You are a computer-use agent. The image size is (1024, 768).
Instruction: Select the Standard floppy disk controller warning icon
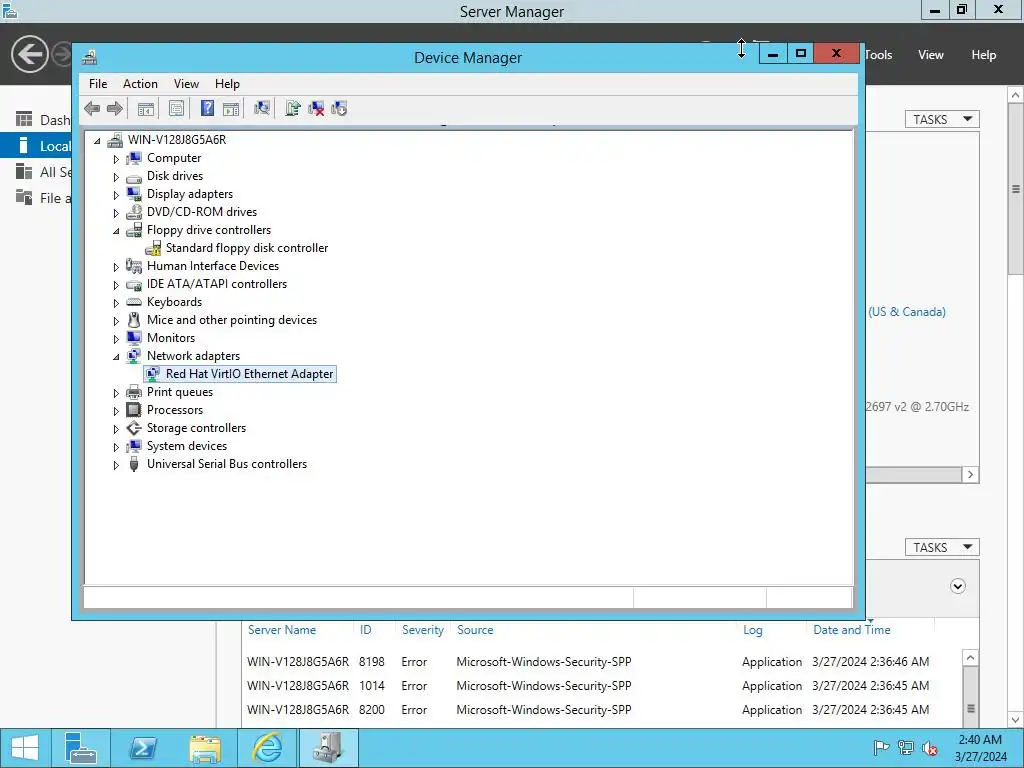coord(153,248)
